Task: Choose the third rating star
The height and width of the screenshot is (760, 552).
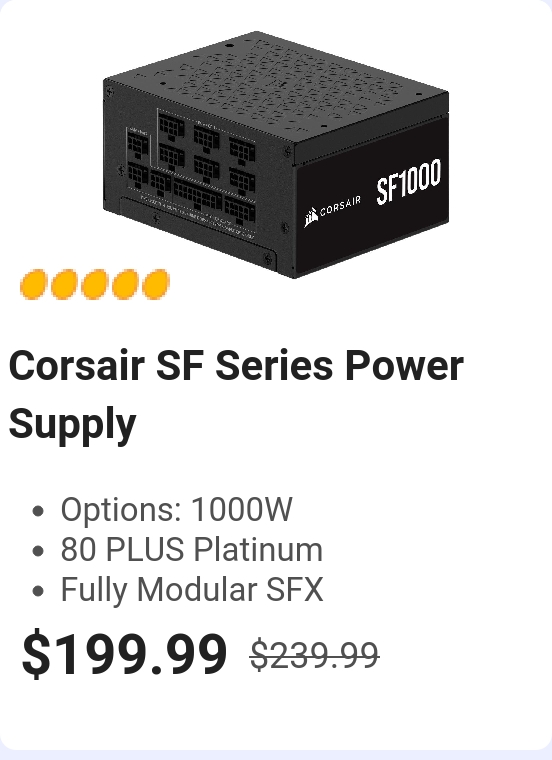Action: click(94, 285)
